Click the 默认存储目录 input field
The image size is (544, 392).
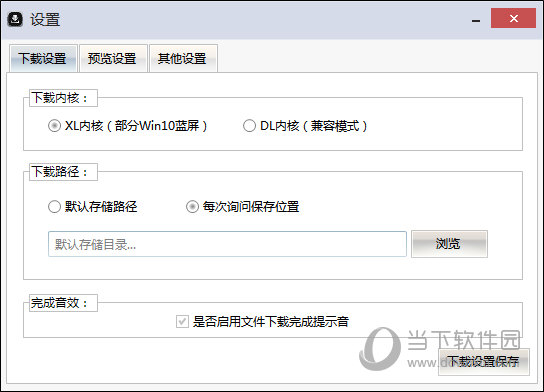click(x=227, y=244)
